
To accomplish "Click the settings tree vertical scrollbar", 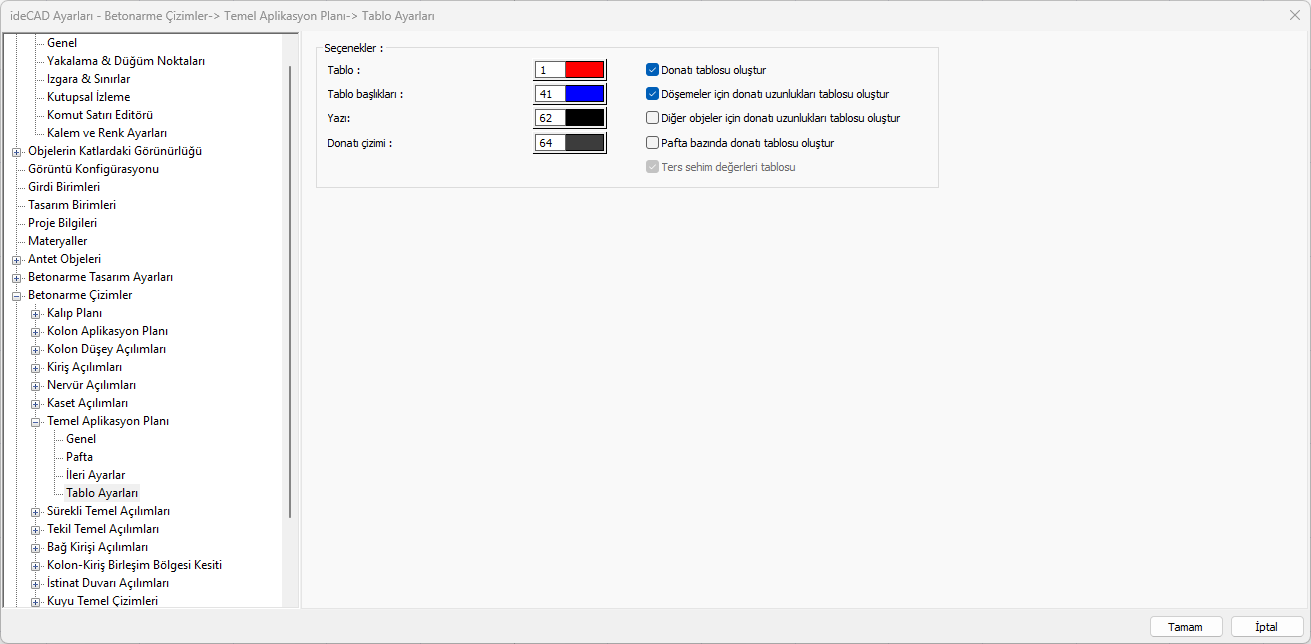I will [291, 290].
